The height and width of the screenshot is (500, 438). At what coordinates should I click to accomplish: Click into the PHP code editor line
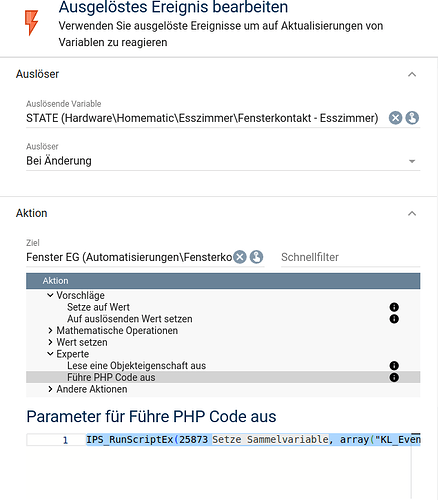tap(253, 440)
